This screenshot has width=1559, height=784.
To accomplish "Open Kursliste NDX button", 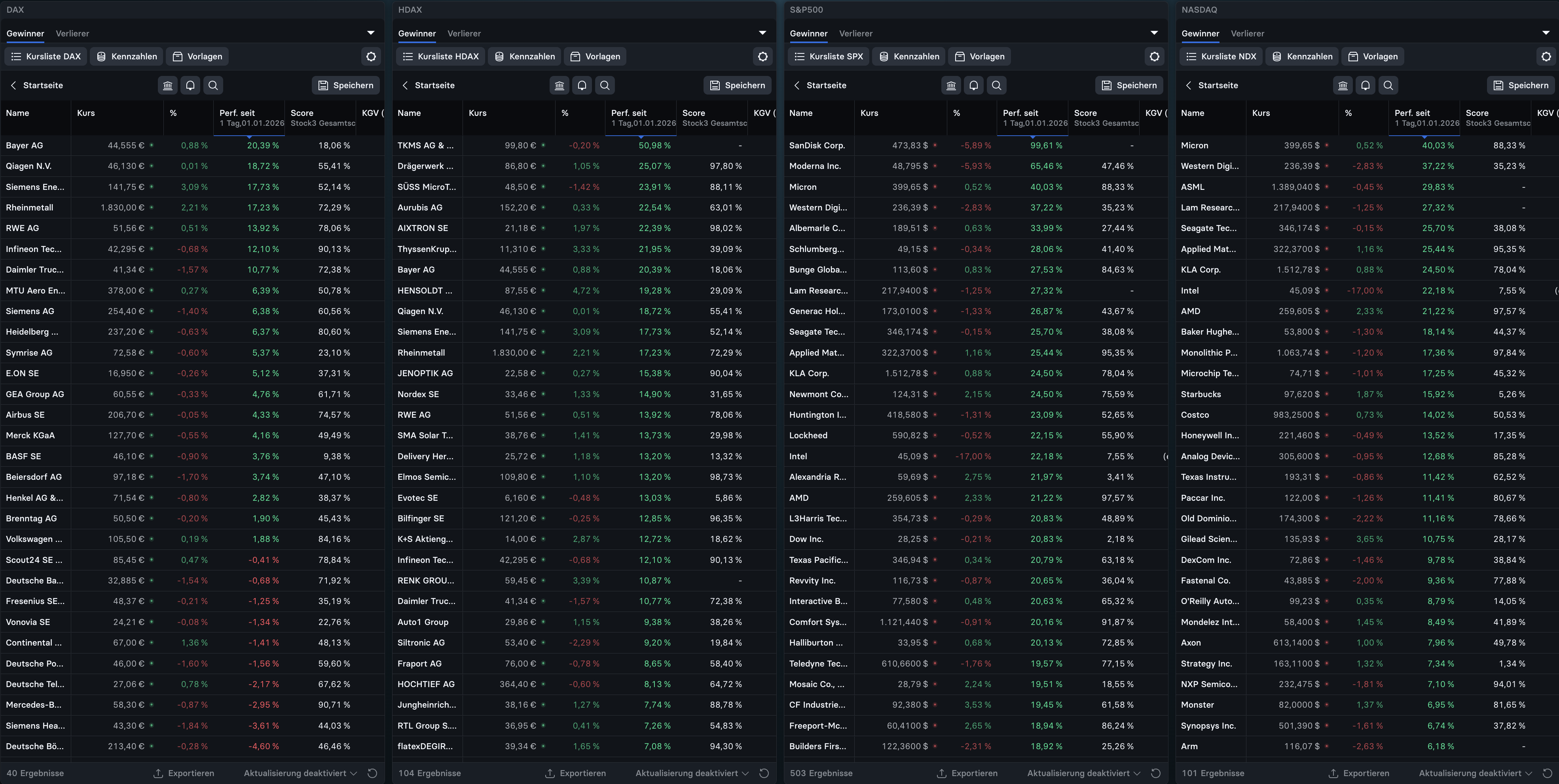I will tap(1221, 56).
